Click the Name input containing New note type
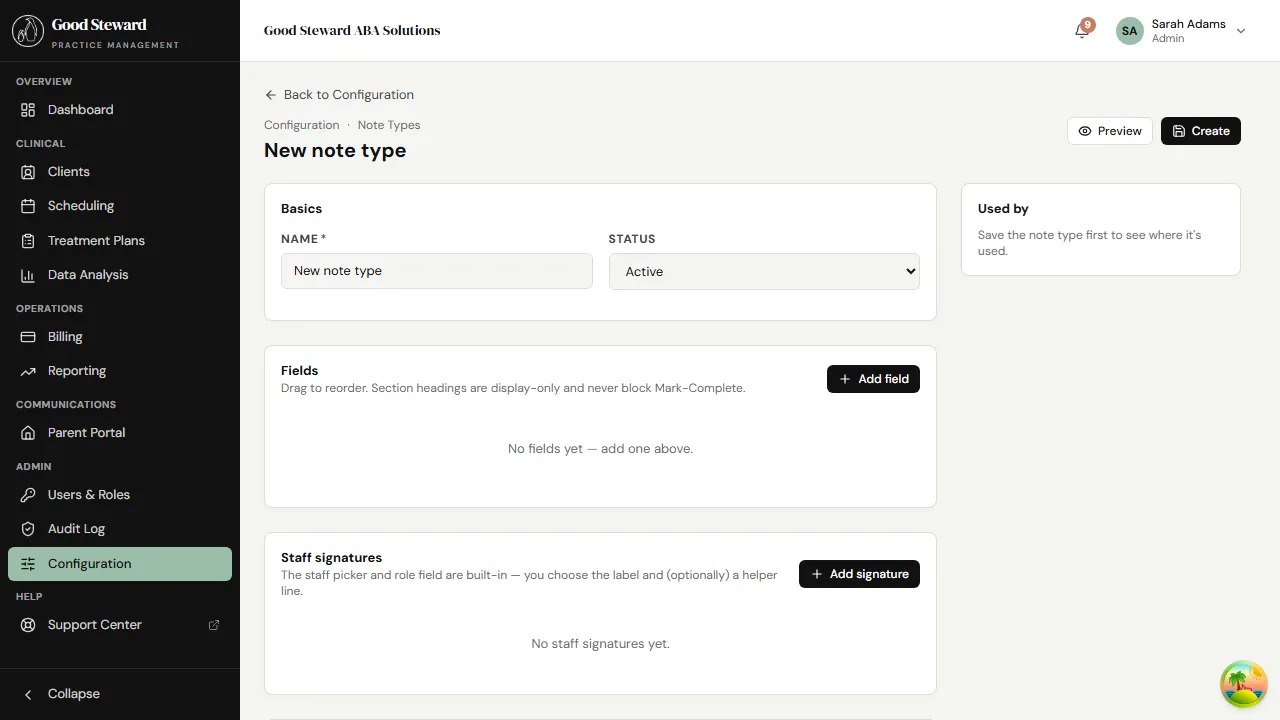 [436, 271]
